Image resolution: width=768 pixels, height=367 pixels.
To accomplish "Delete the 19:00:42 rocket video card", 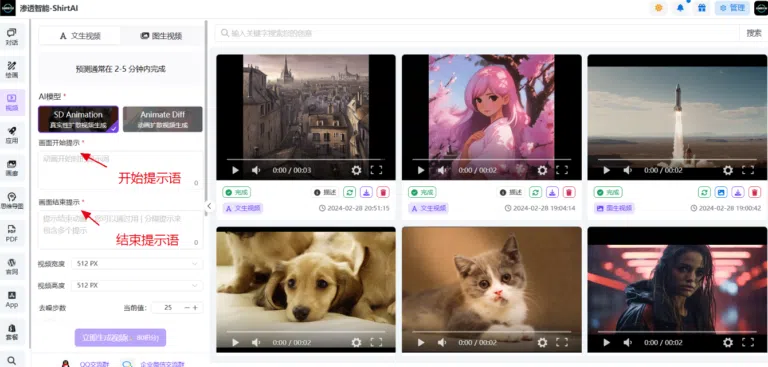I will [755, 193].
